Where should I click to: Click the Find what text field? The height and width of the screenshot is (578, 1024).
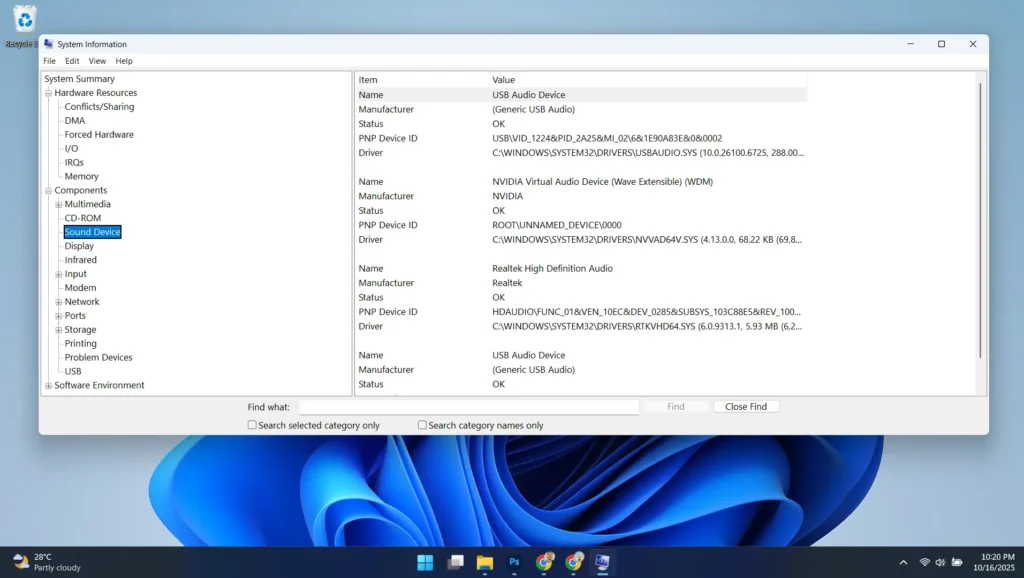point(468,407)
